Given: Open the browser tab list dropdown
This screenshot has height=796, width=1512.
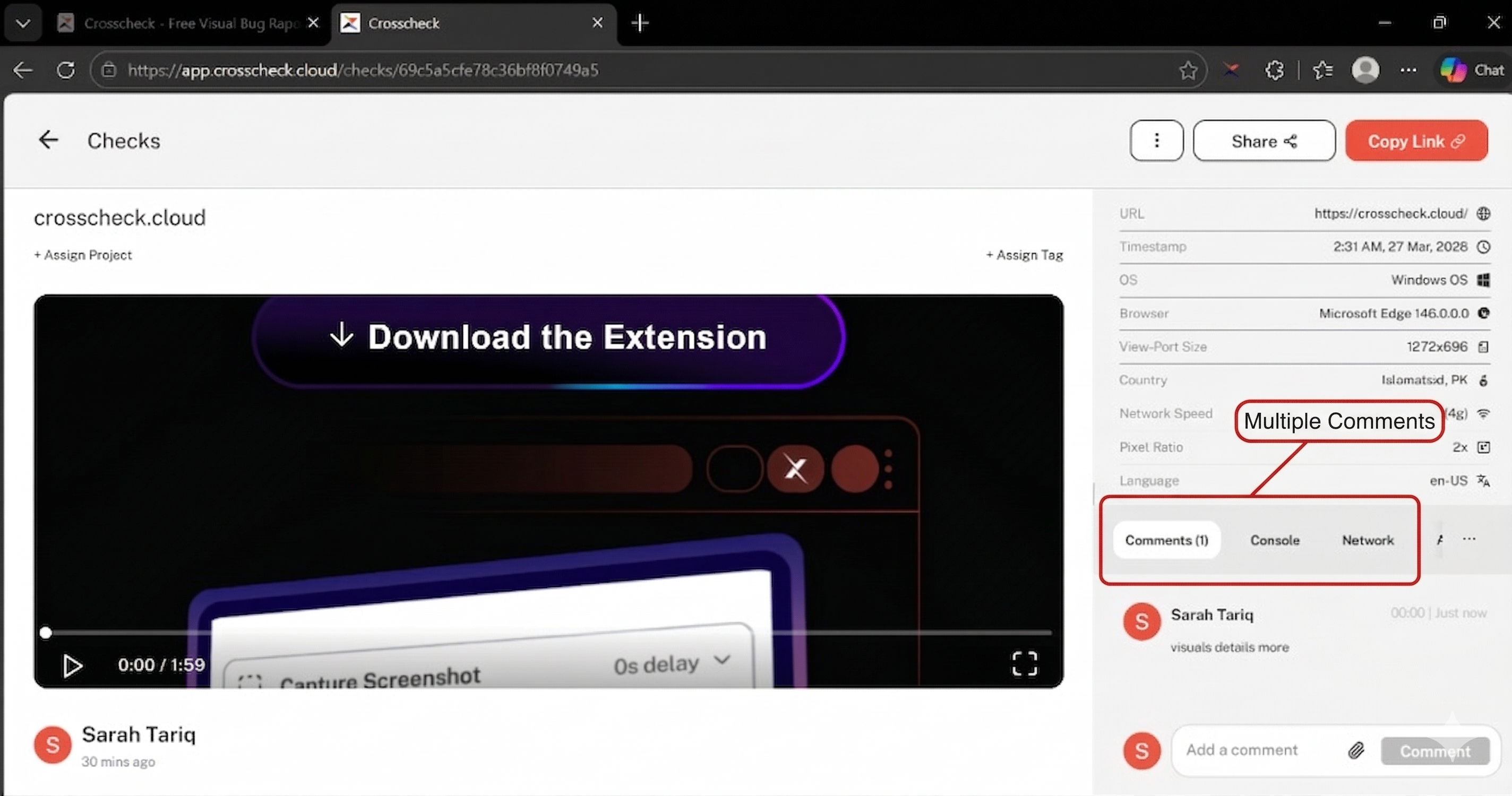Looking at the screenshot, I should 23,23.
